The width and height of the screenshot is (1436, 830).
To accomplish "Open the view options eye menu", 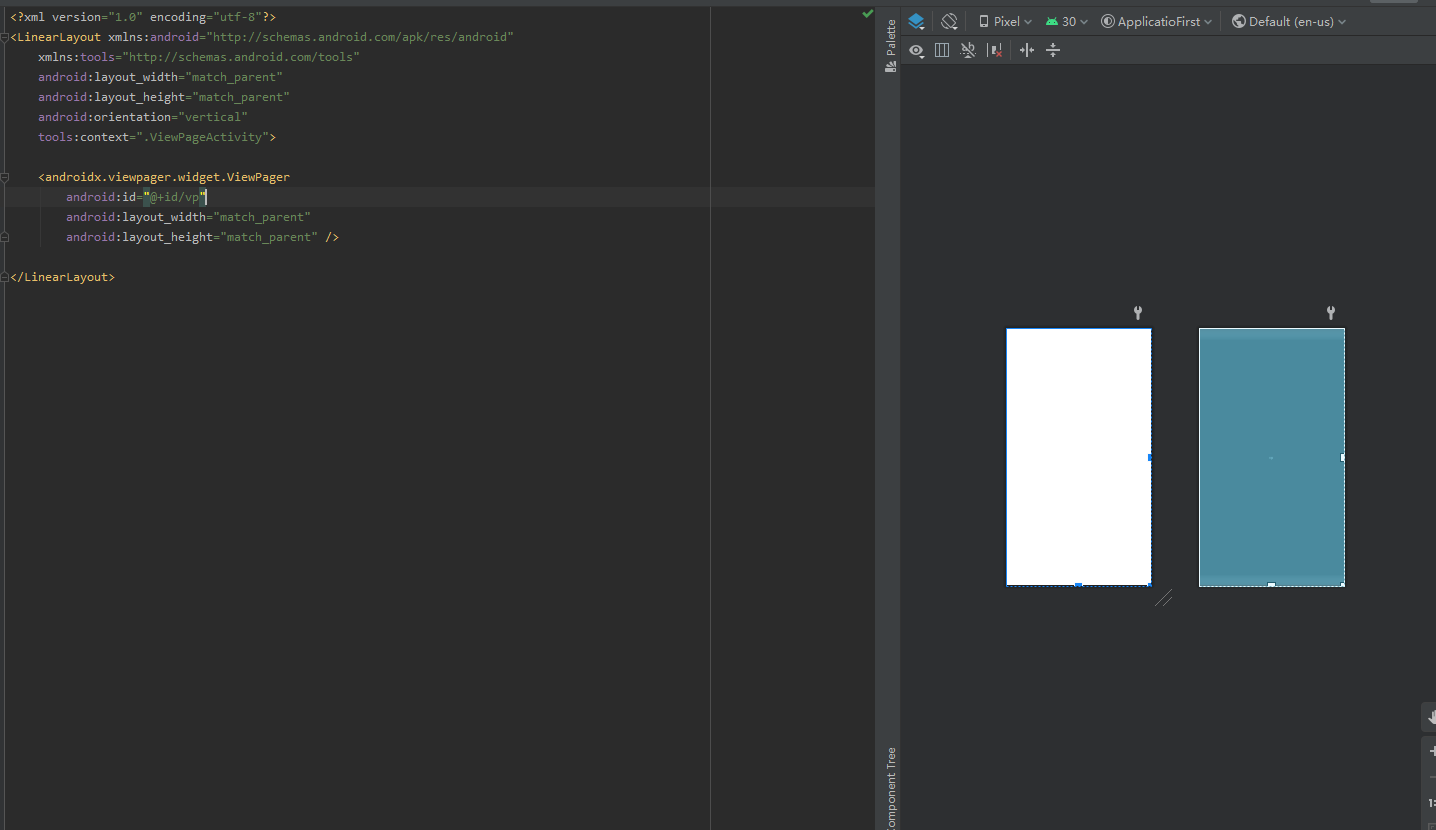I will 916,50.
